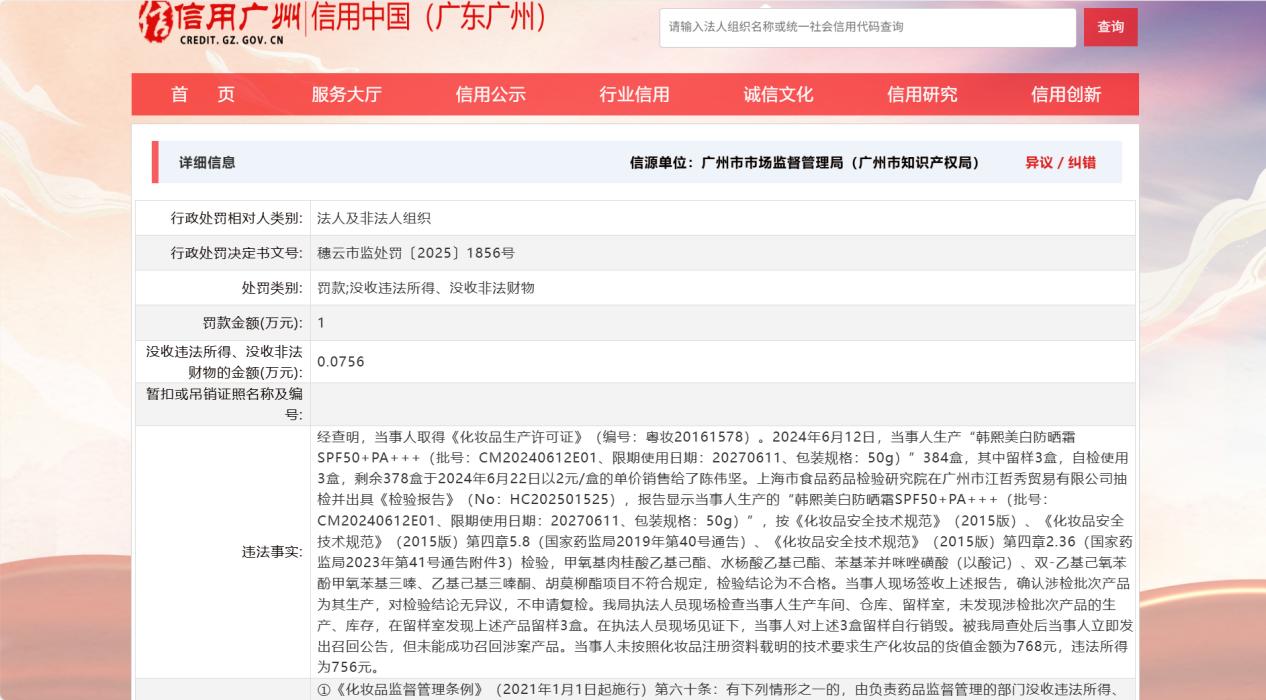
Task: Navigate to the 诚信文化 section
Action: point(778,95)
